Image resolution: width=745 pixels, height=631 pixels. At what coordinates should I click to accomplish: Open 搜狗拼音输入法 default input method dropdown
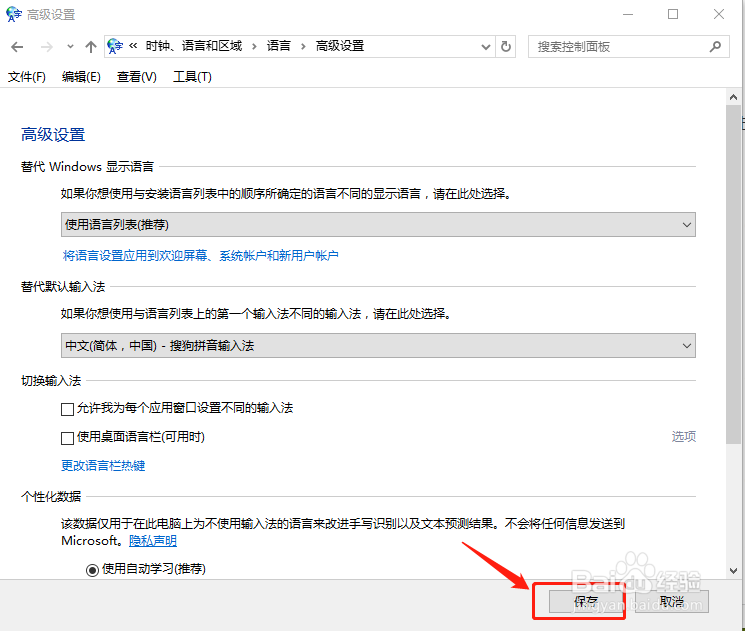pos(378,345)
